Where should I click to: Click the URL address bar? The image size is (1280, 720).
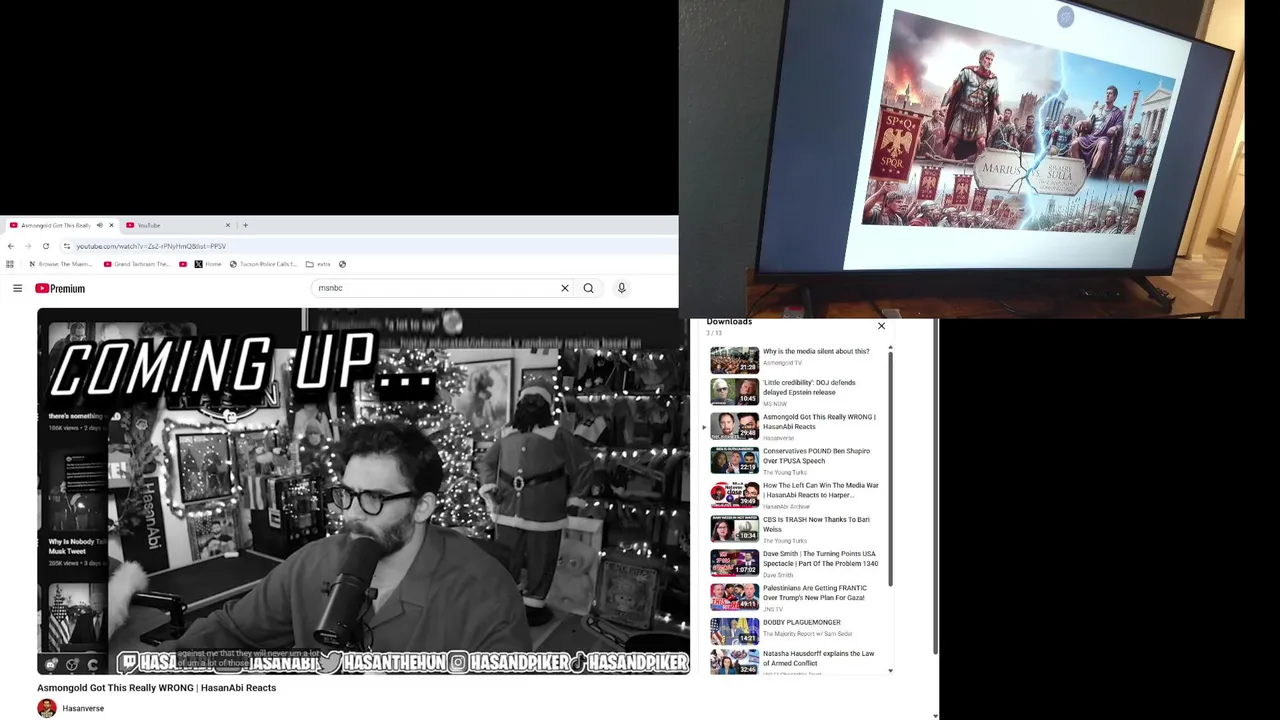pyautogui.click(x=370, y=246)
